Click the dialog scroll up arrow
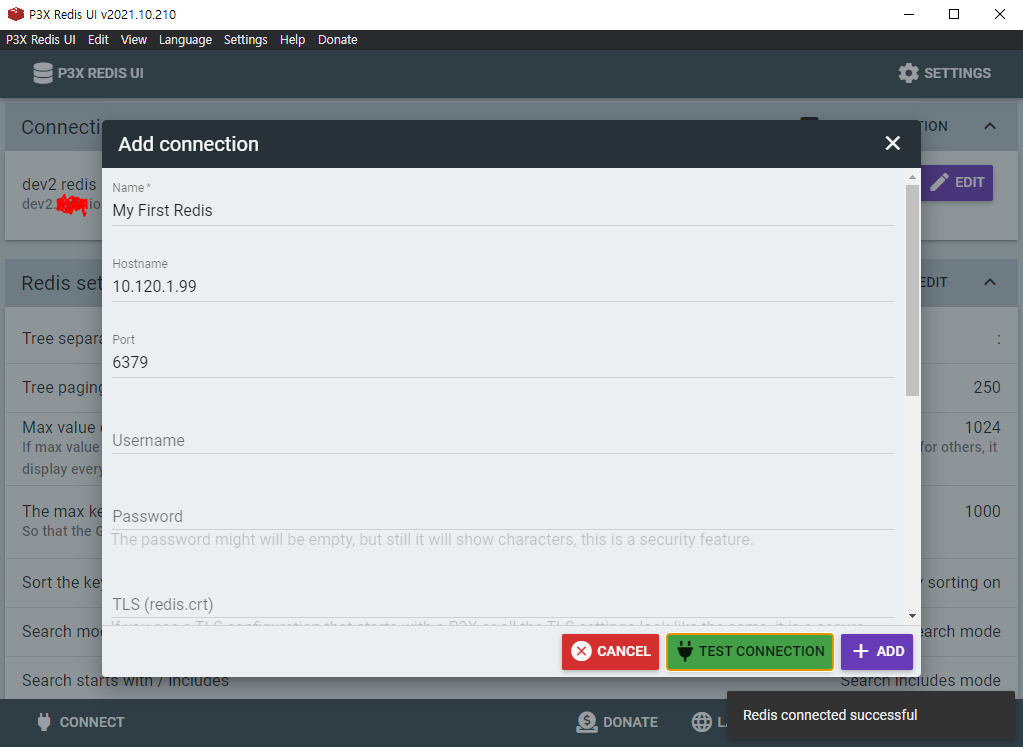The width and height of the screenshot is (1023, 747). click(912, 177)
